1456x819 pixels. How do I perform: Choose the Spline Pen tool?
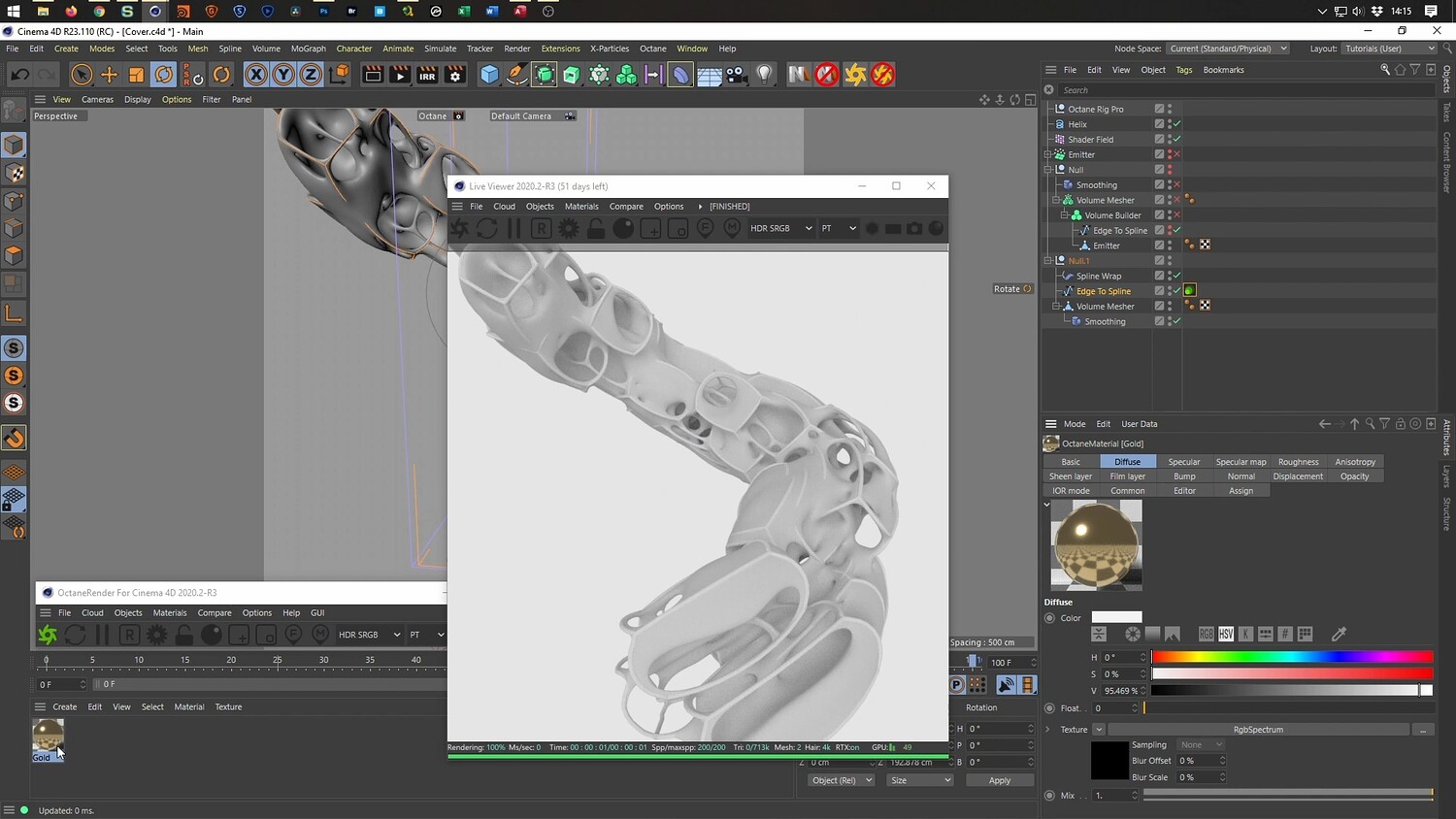(517, 75)
